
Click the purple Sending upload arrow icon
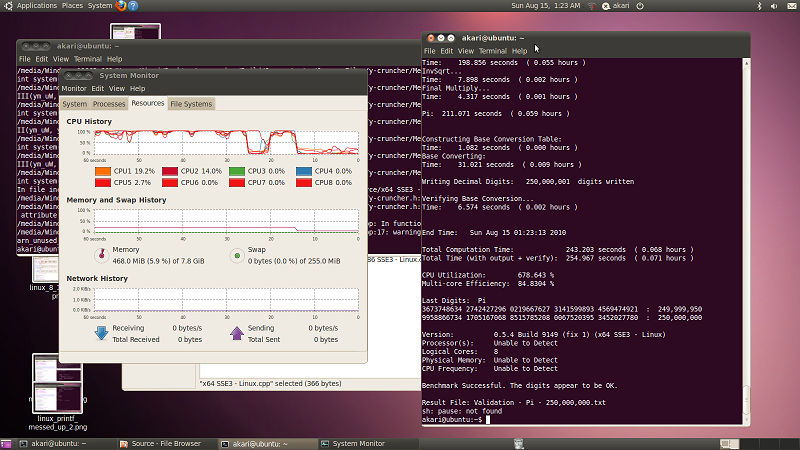click(x=236, y=333)
